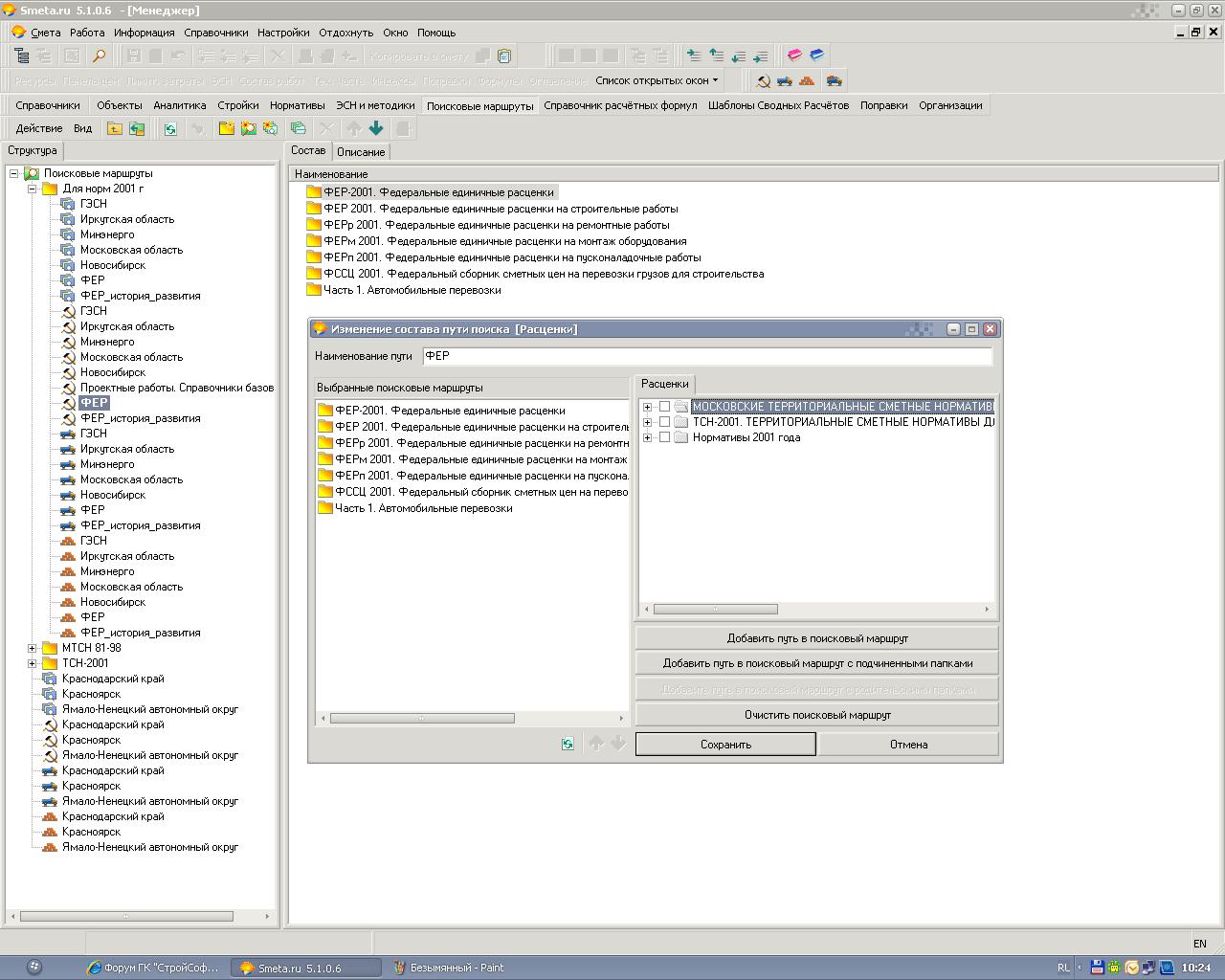Click the clipboard paste icon in top toolbar
The height and width of the screenshot is (980, 1225).
click(504, 56)
